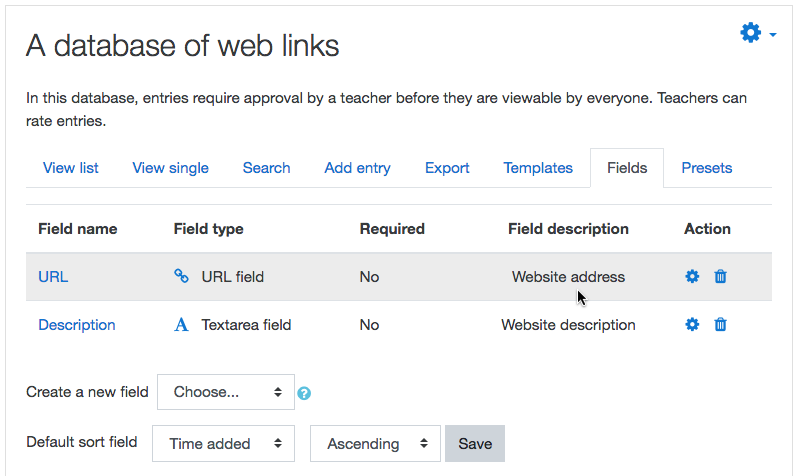This screenshot has width=800, height=476.
Task: Edit the URL field via gear icon
Action: tap(692, 277)
